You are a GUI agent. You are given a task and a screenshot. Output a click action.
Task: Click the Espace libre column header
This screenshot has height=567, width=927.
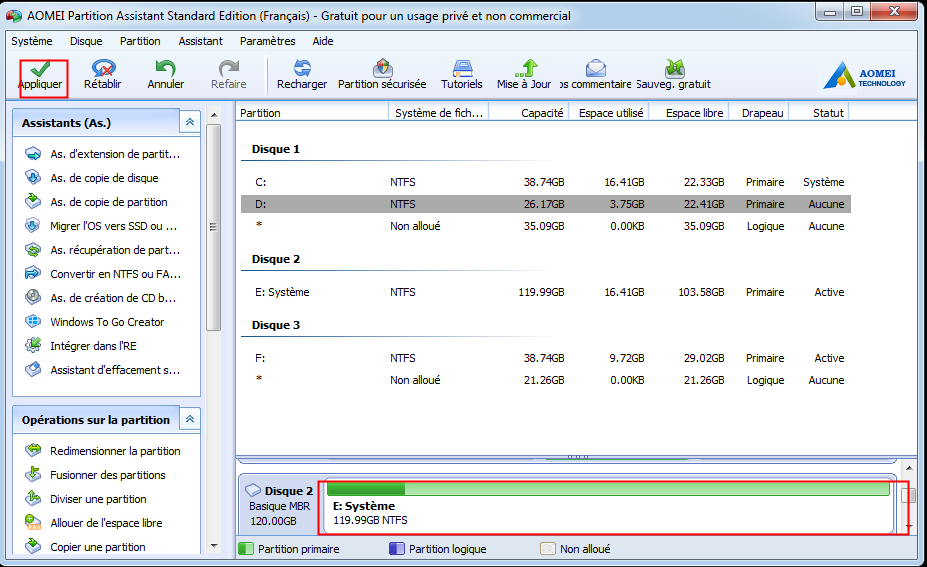point(694,113)
